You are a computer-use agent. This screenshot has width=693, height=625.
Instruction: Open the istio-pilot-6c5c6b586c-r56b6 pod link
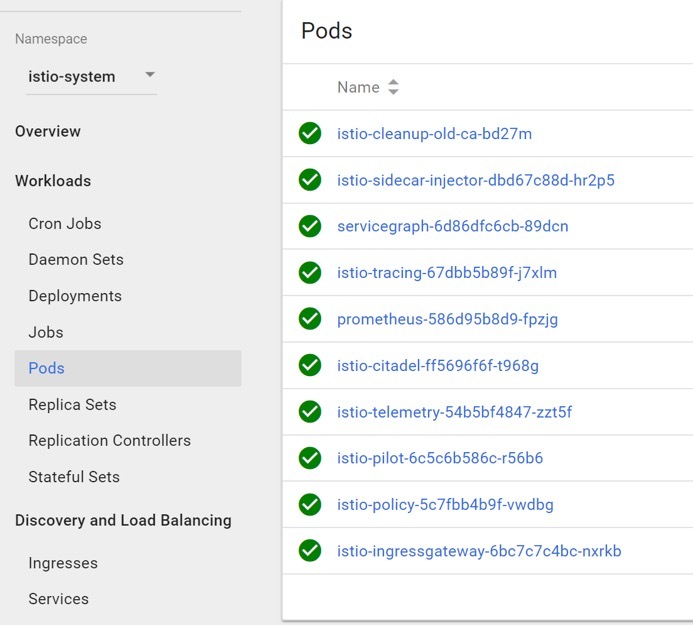click(440, 458)
